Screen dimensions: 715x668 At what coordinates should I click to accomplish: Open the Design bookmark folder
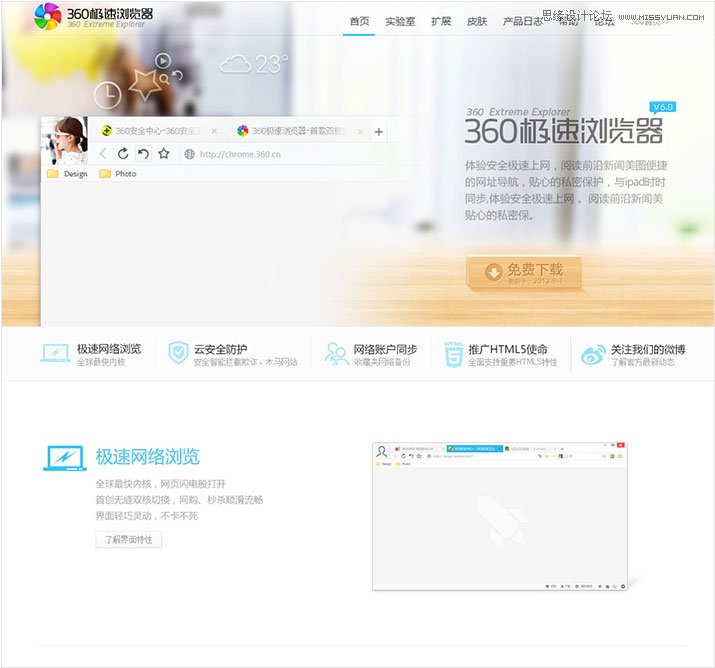67,174
